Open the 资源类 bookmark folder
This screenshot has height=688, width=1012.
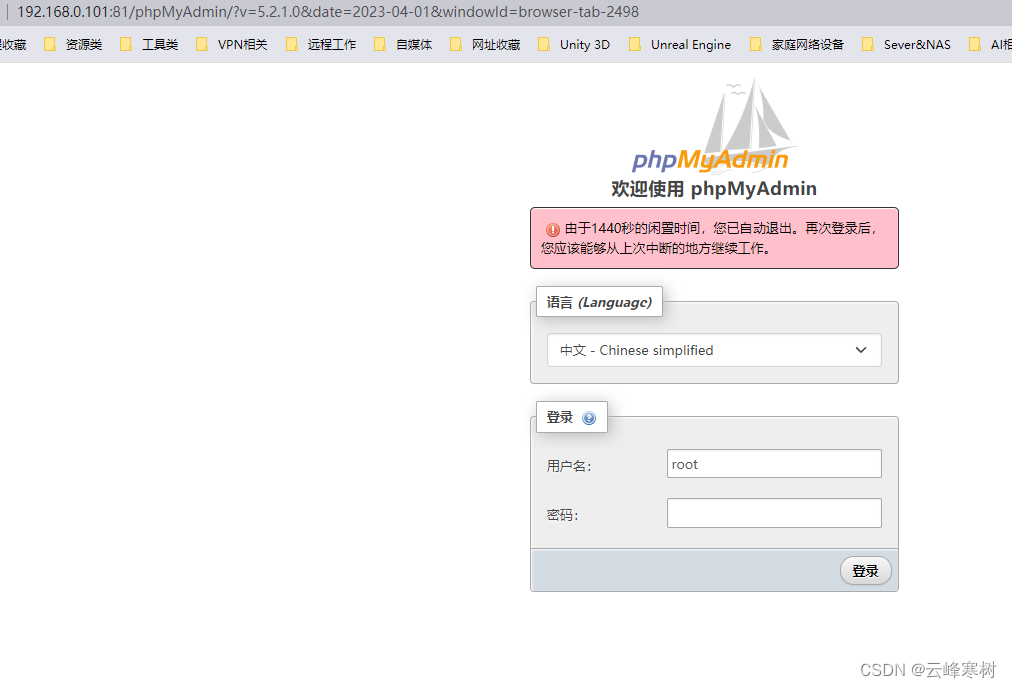point(73,45)
